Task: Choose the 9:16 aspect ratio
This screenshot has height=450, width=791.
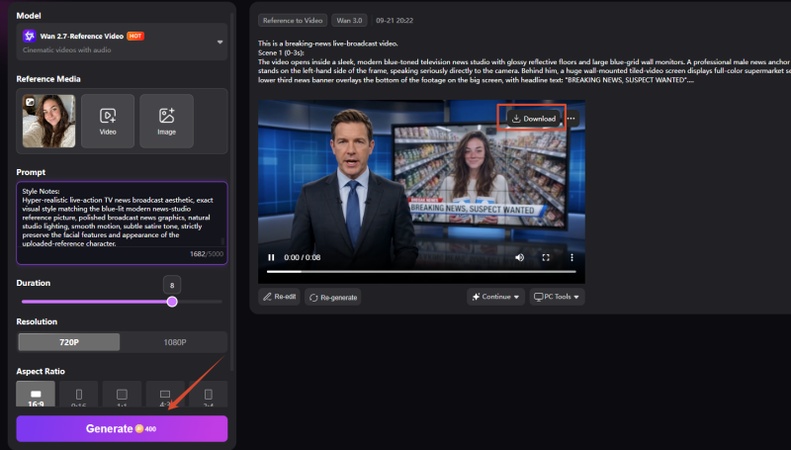Action: (x=79, y=394)
